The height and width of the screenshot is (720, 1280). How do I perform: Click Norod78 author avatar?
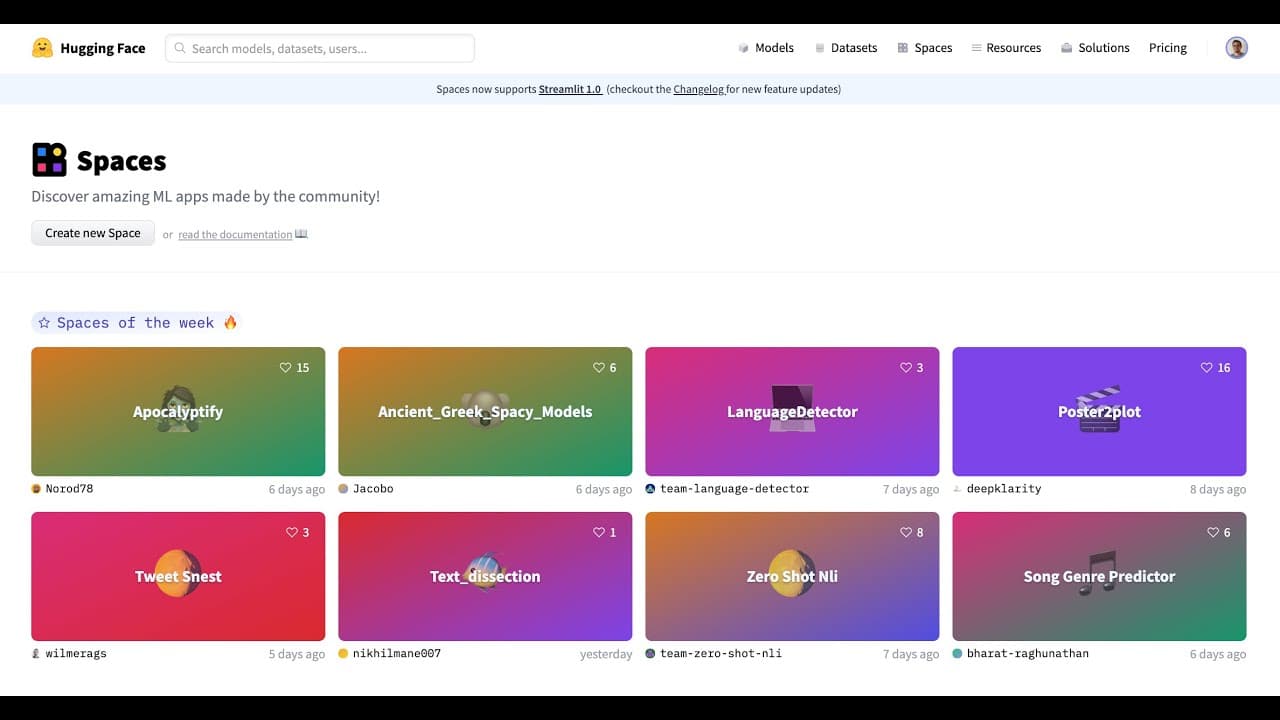pos(36,489)
